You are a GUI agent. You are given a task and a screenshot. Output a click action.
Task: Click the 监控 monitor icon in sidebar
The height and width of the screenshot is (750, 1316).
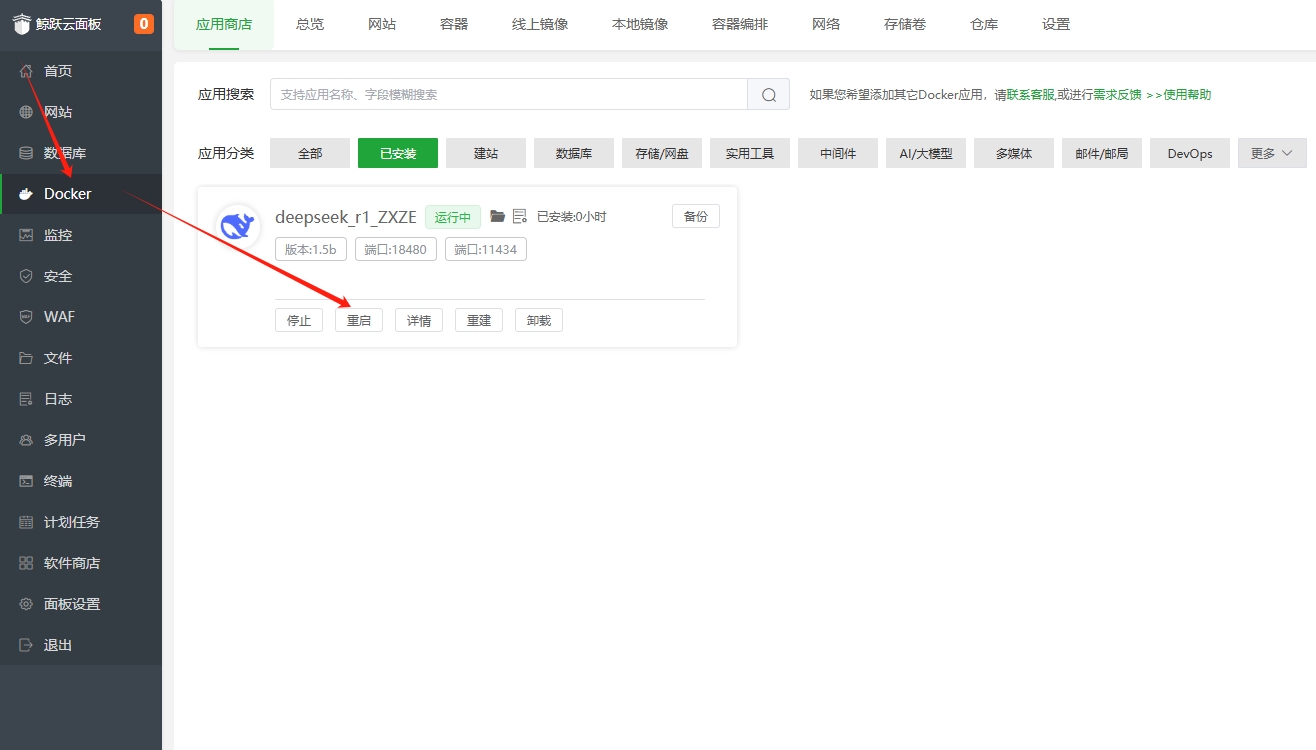(x=26, y=235)
